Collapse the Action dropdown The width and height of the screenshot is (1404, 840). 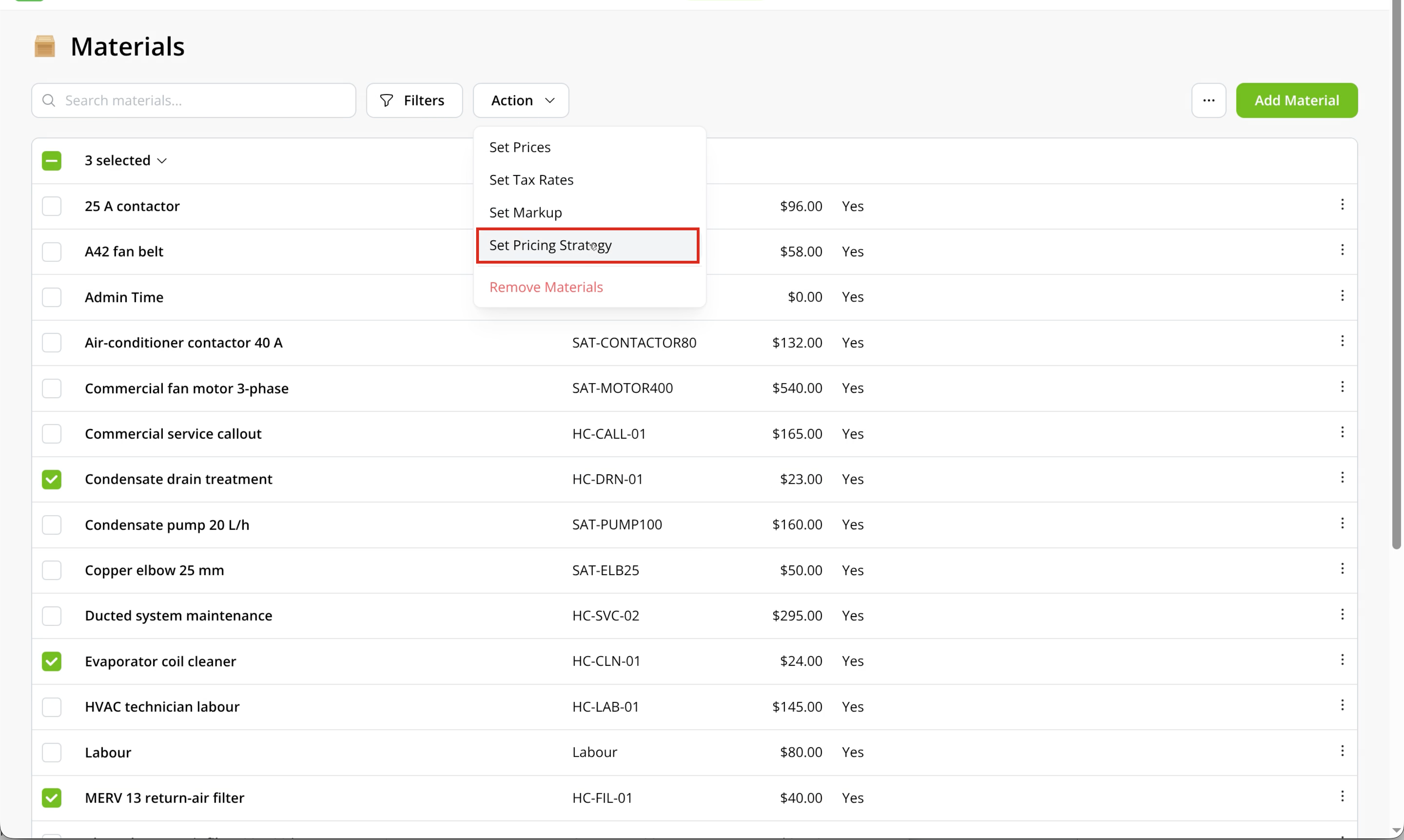pyautogui.click(x=521, y=101)
